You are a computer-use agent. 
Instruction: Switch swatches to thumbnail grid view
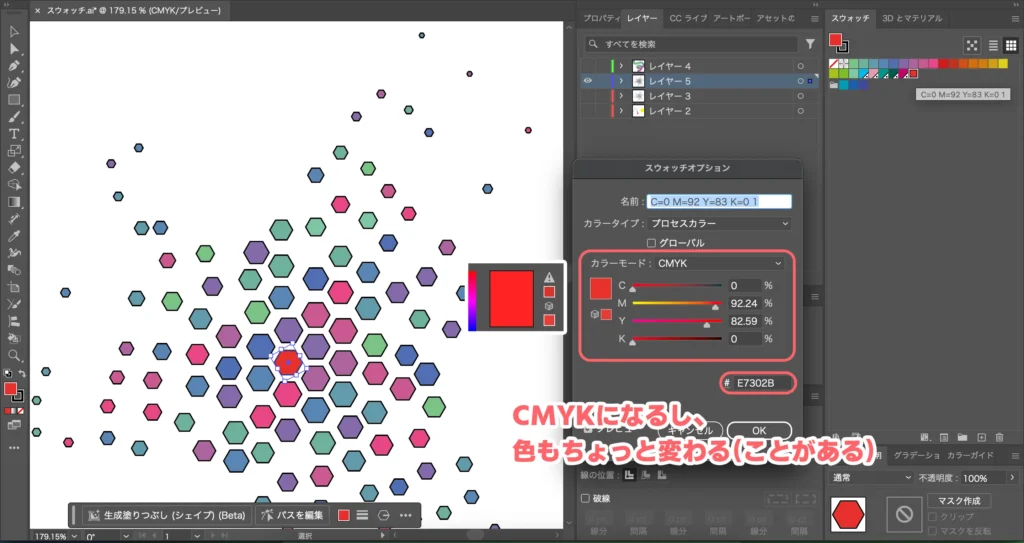pyautogui.click(x=1009, y=45)
